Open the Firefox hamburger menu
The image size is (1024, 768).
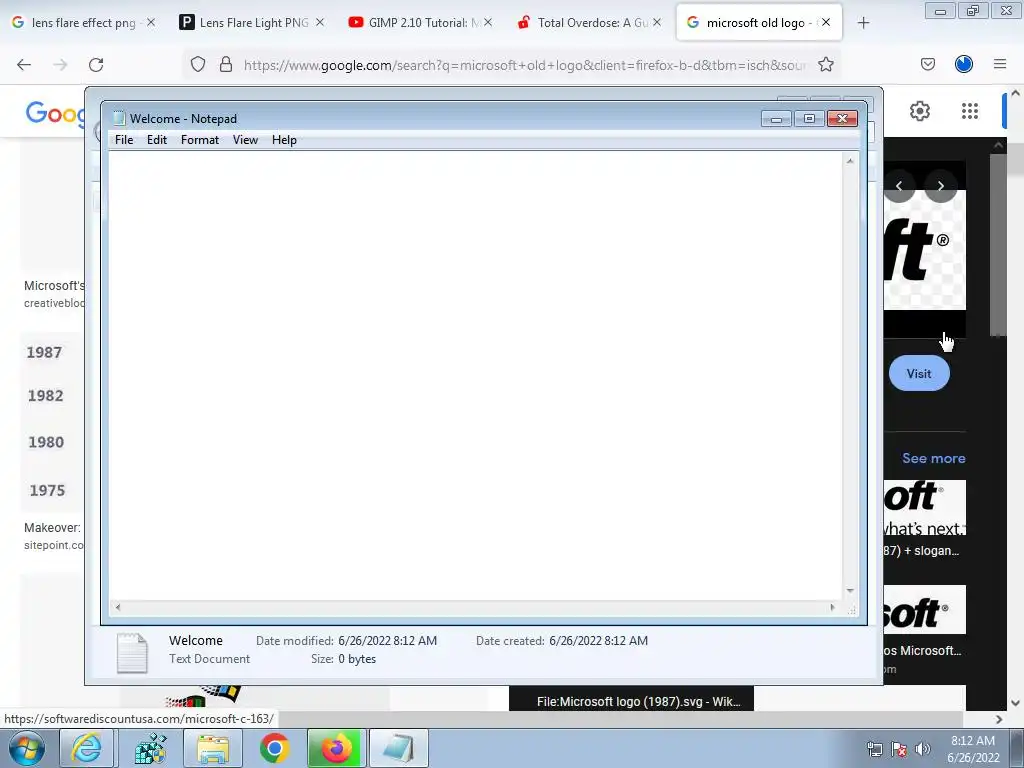coord(1000,64)
